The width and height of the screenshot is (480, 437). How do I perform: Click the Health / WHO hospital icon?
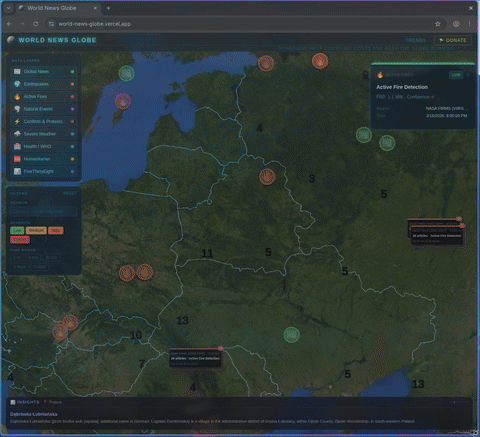(17, 146)
